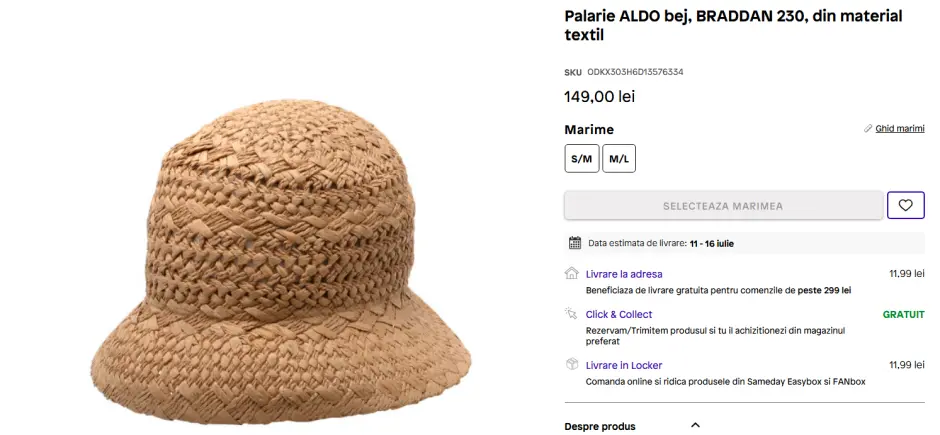Screen dimensions: 940x435
Task: Click the box icon for locker delivery
Action: (572, 365)
